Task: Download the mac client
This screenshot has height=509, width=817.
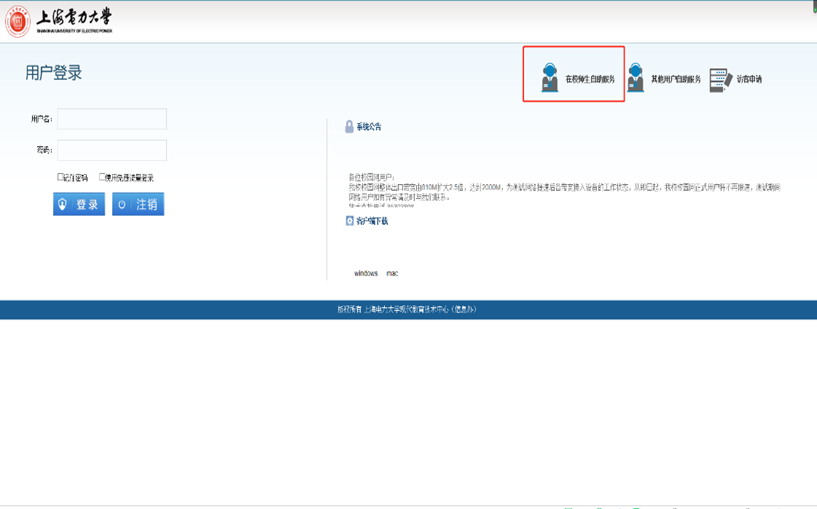Action: point(392,273)
